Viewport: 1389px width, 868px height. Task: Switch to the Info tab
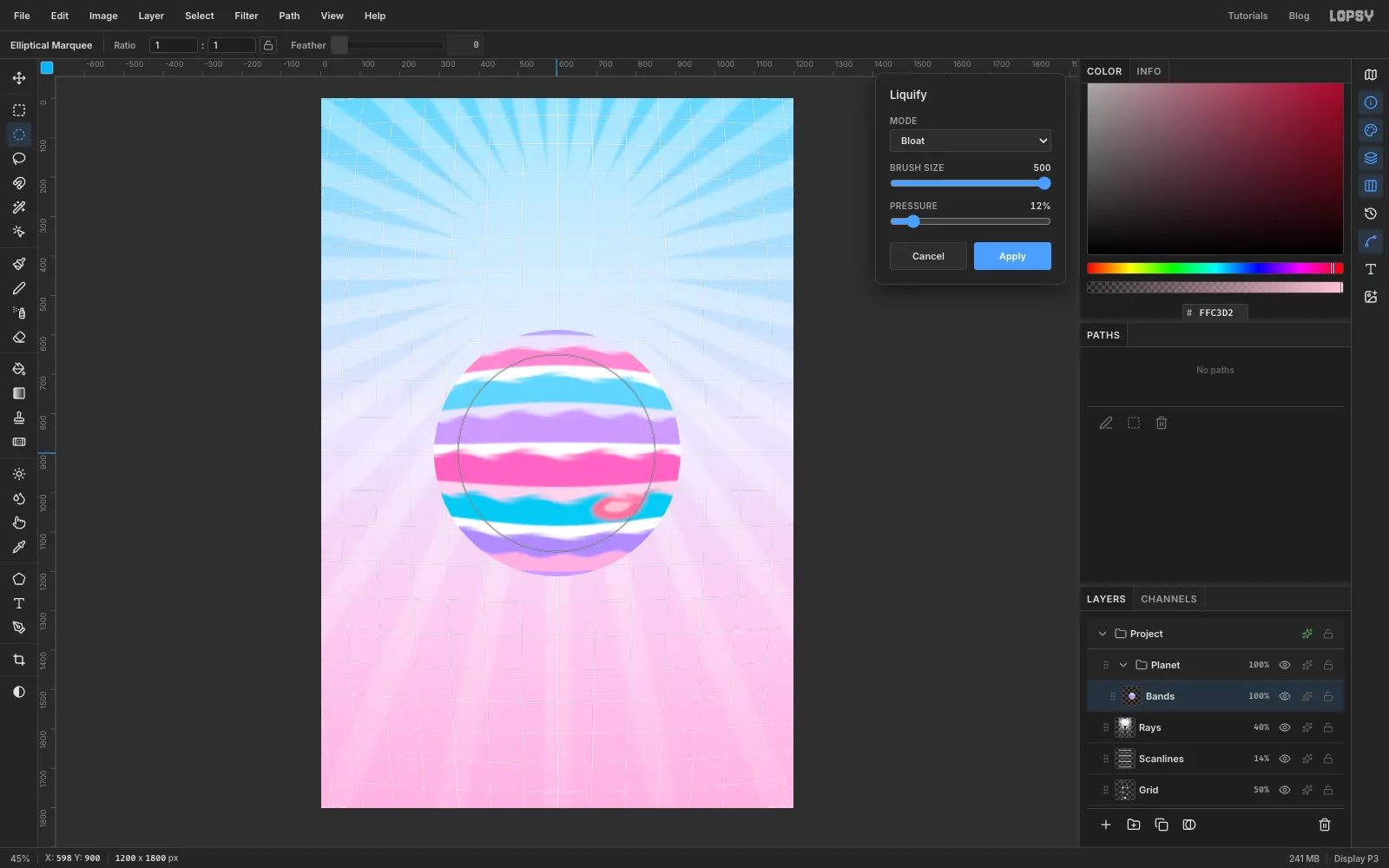click(x=1149, y=71)
